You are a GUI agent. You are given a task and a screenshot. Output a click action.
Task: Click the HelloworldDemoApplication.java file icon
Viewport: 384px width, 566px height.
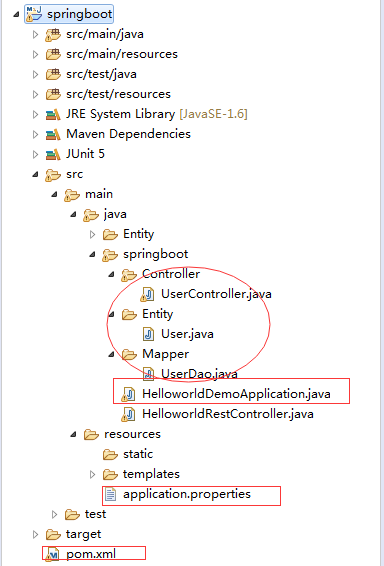click(x=129, y=394)
